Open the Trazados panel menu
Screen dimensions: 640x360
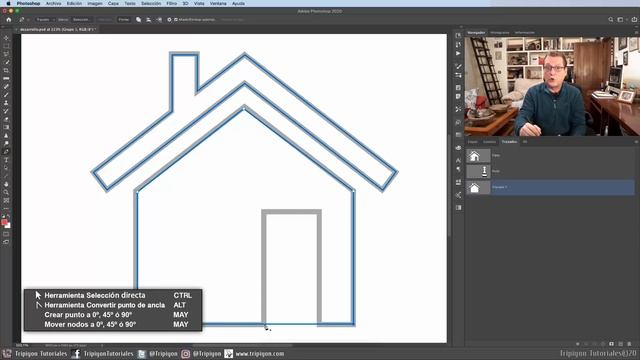(636, 142)
